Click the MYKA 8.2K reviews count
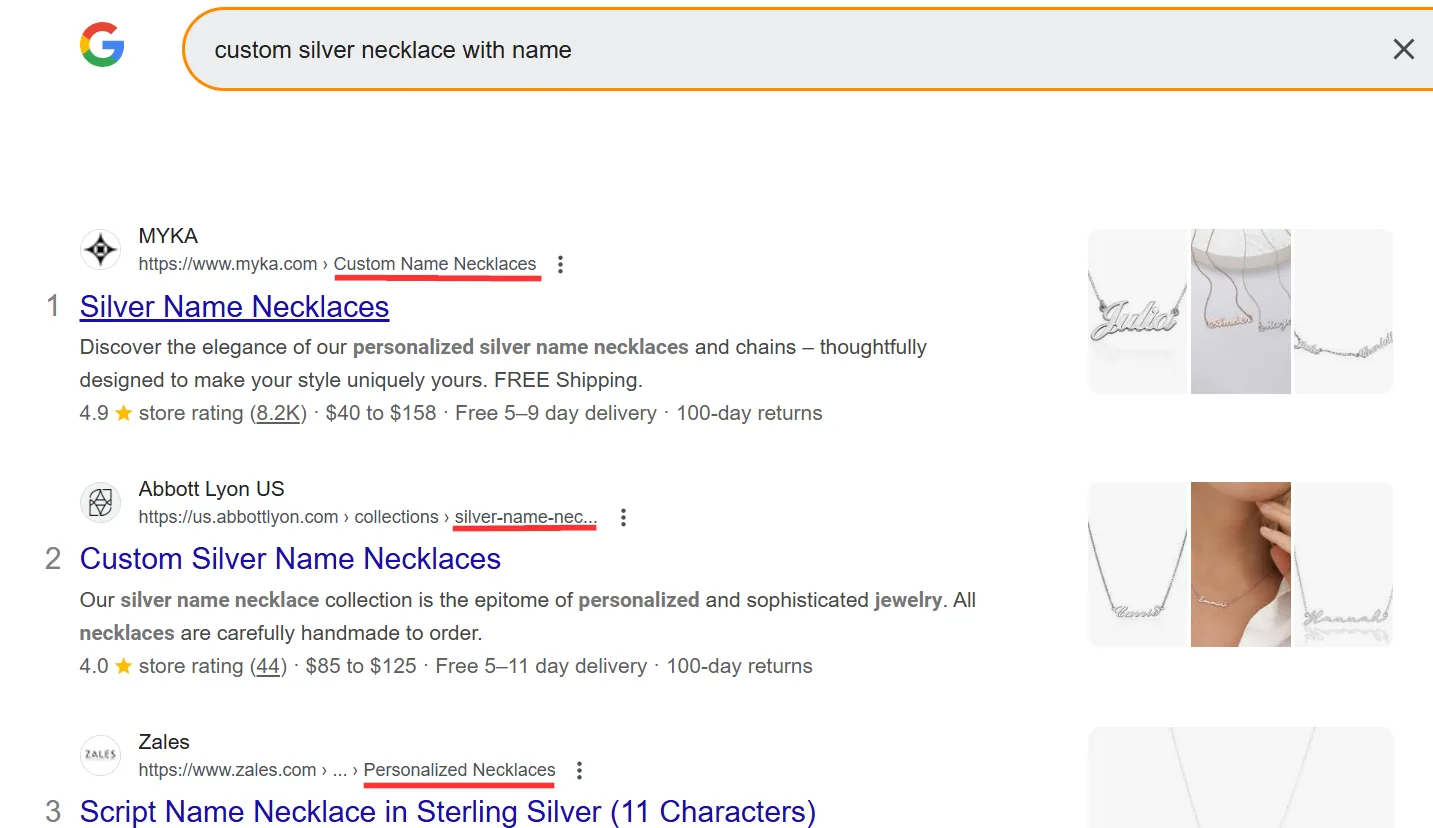The image size is (1433, 828). (x=279, y=413)
